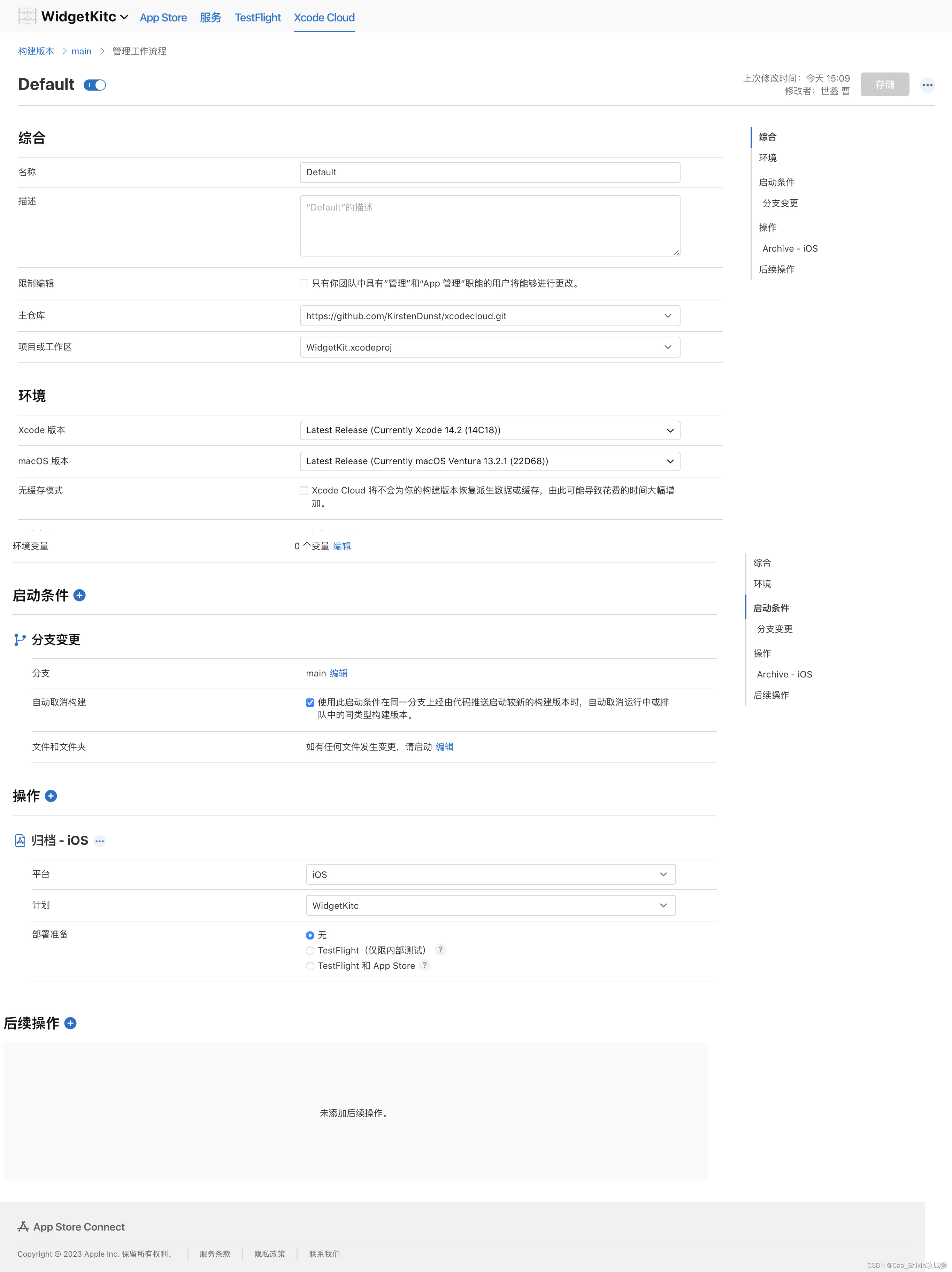Add a new 操作 with plus icon
Image resolution: width=952 pixels, height=1272 pixels.
point(51,796)
